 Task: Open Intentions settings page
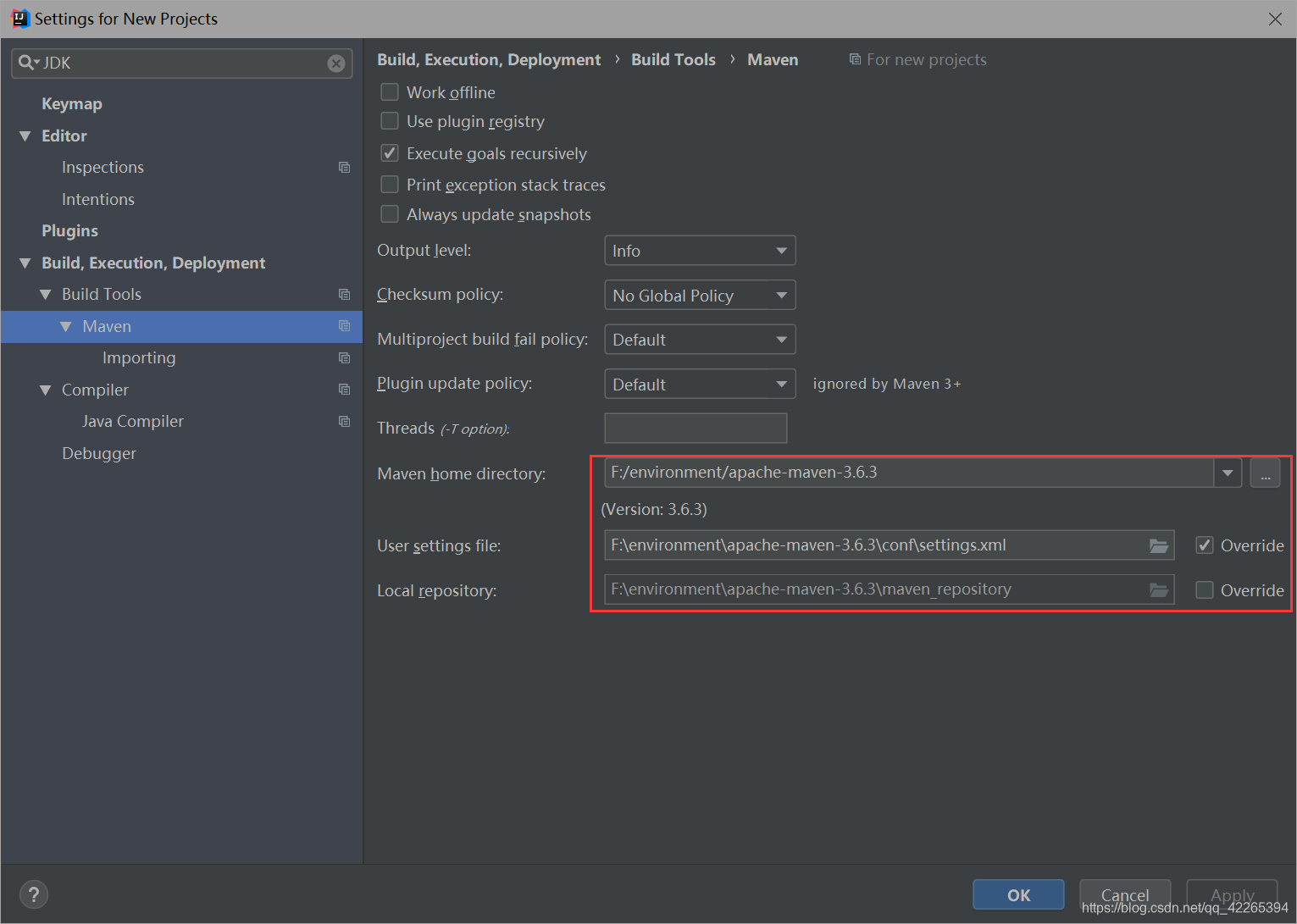point(98,200)
